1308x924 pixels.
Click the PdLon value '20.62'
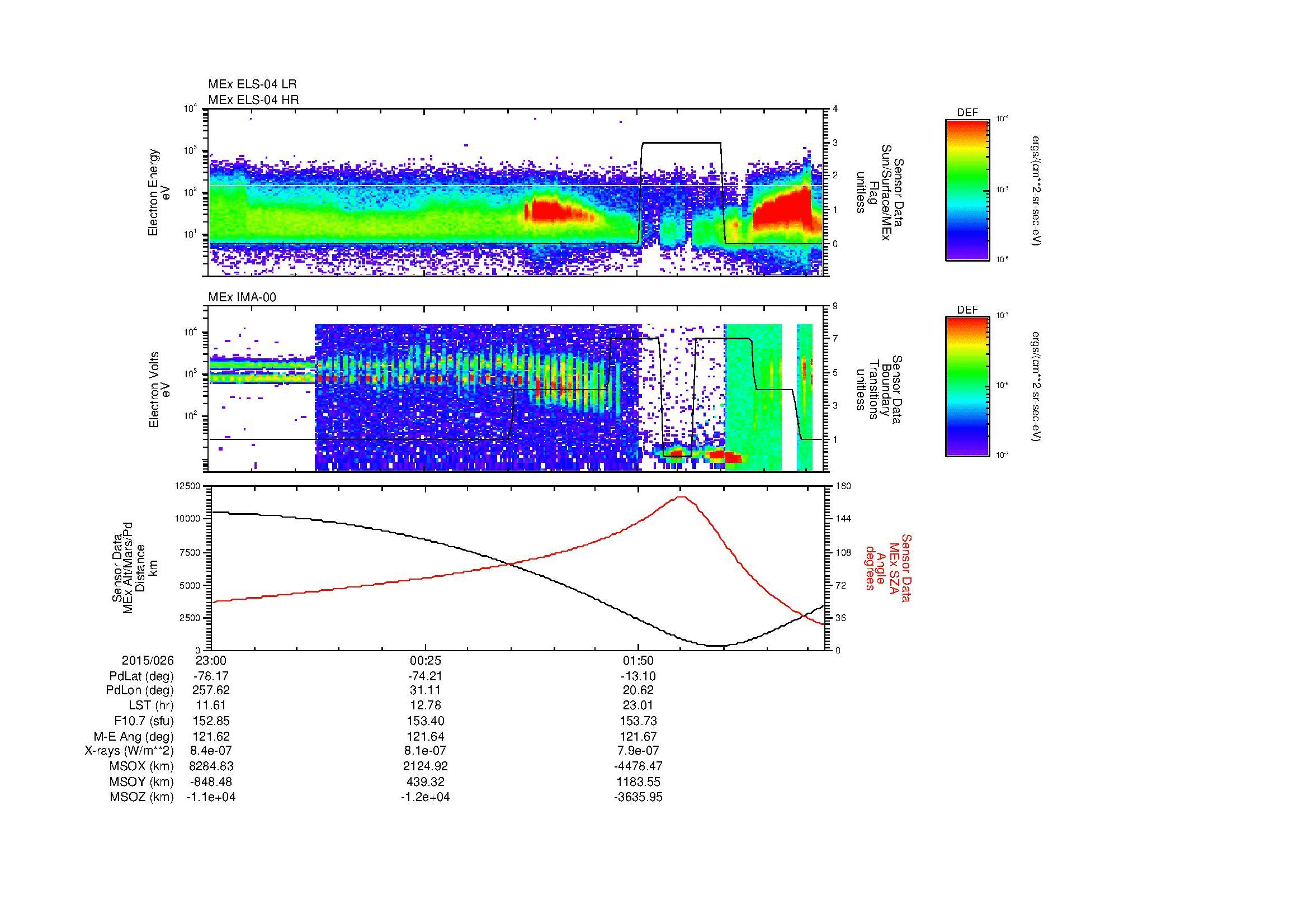click(x=638, y=690)
